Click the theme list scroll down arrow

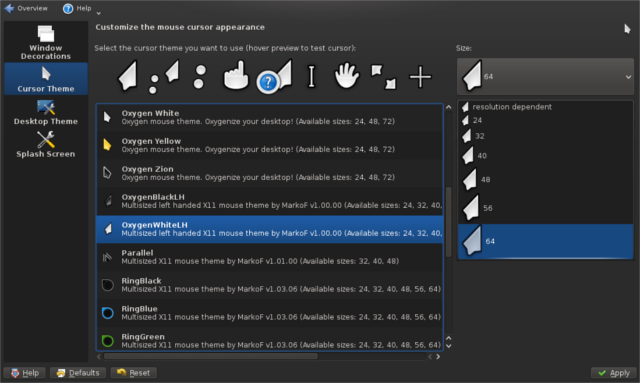point(449,346)
